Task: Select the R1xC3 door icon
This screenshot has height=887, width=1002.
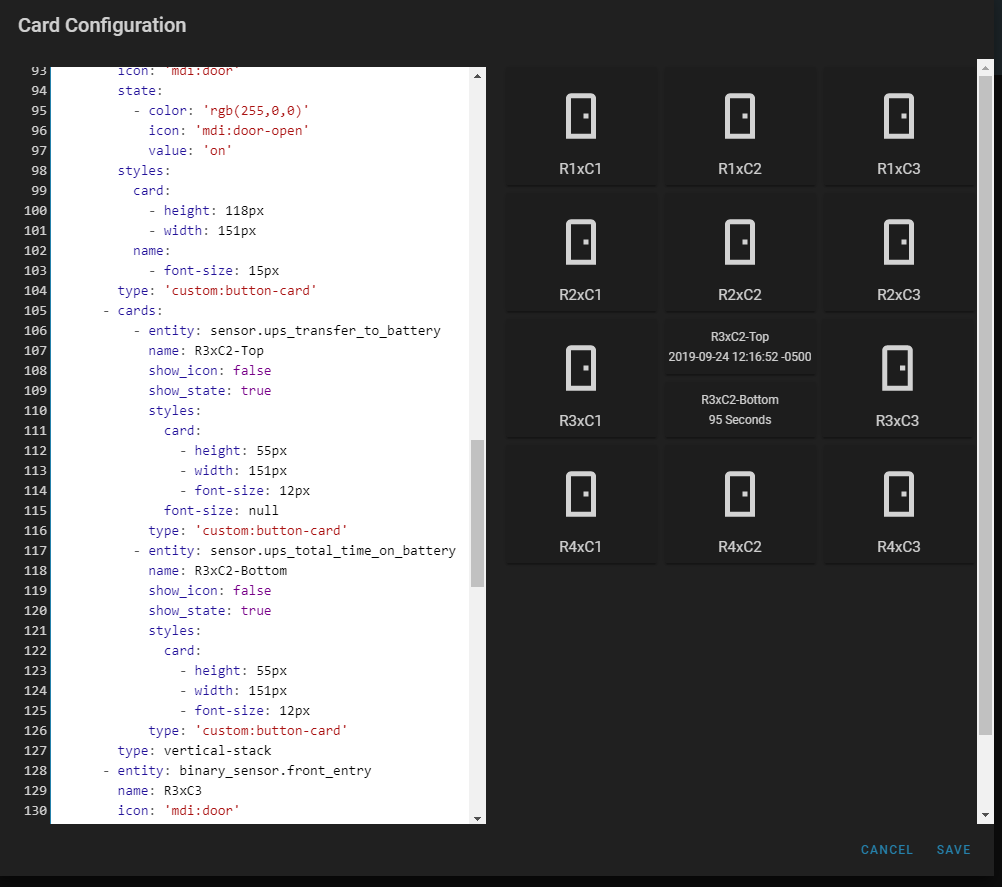Action: coord(898,115)
